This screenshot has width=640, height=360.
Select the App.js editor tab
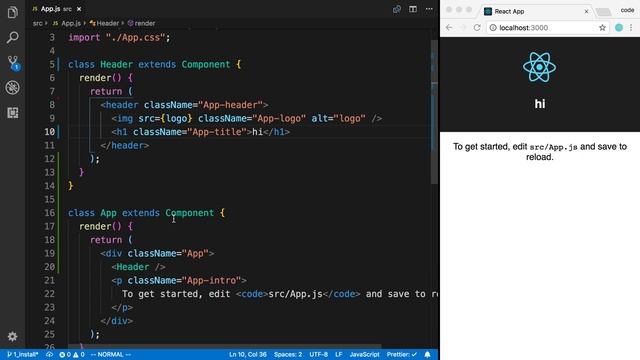[56, 9]
